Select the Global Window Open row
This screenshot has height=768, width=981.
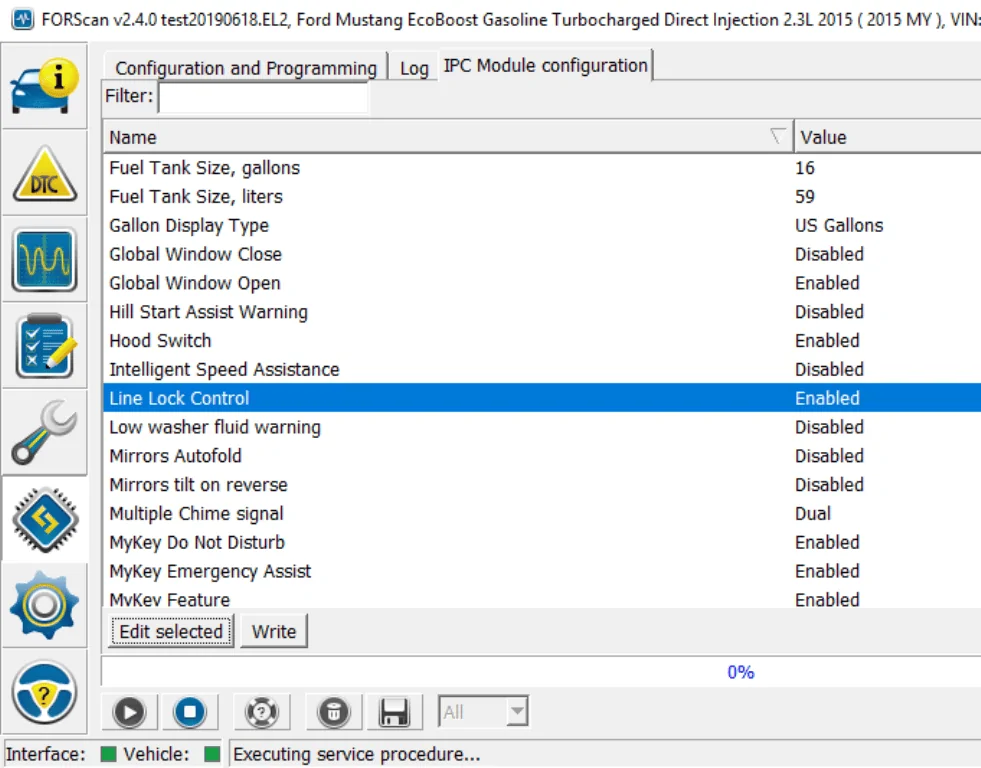[542, 283]
